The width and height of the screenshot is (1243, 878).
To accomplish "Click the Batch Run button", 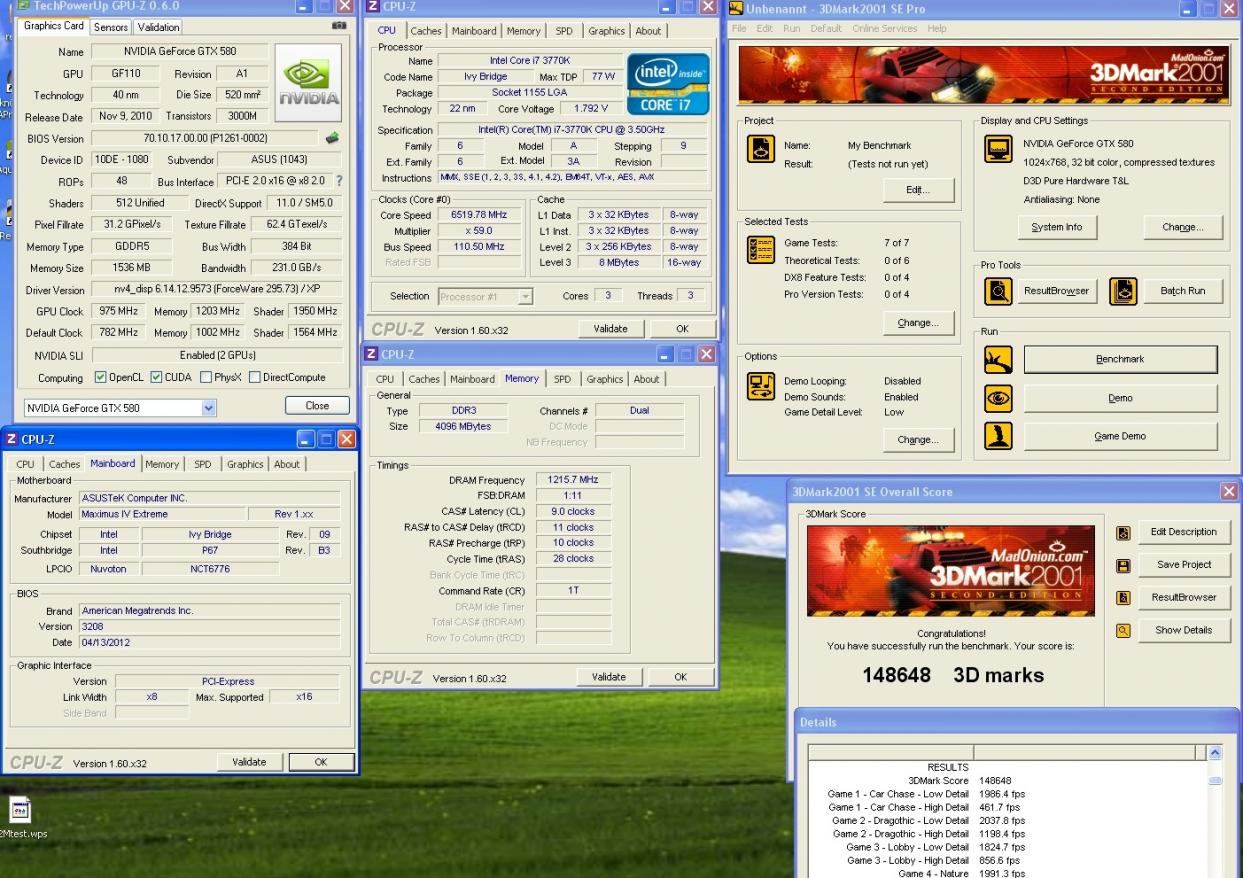I will [x=1183, y=291].
